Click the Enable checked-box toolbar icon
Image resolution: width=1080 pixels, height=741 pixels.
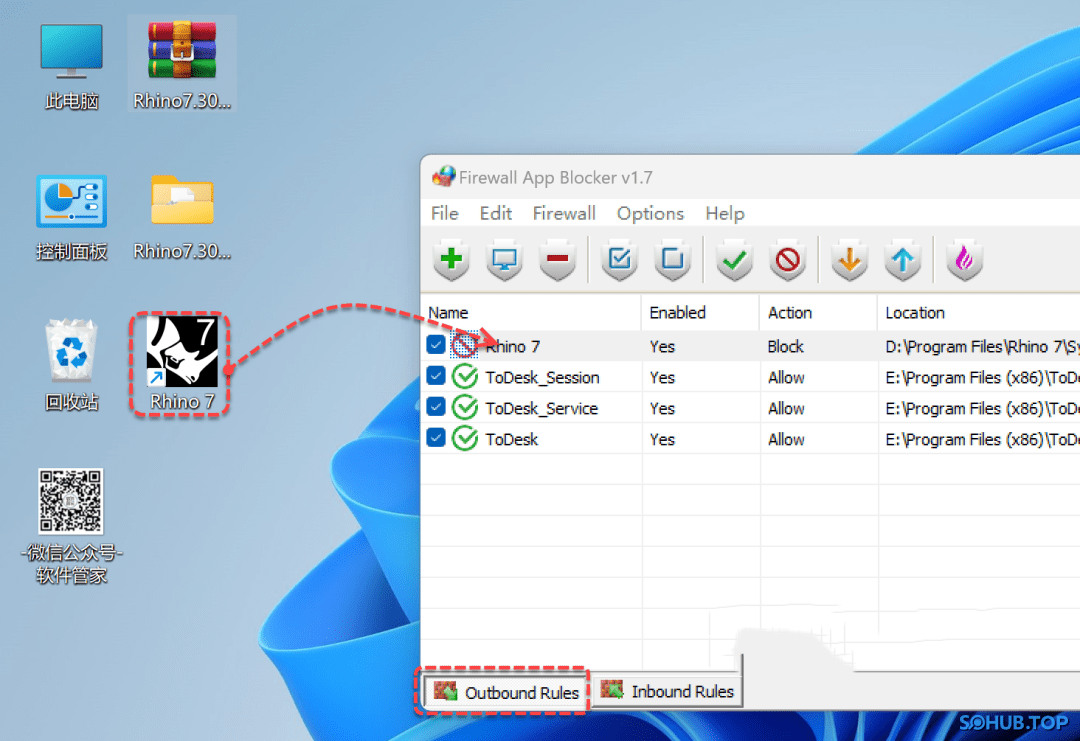[x=620, y=261]
